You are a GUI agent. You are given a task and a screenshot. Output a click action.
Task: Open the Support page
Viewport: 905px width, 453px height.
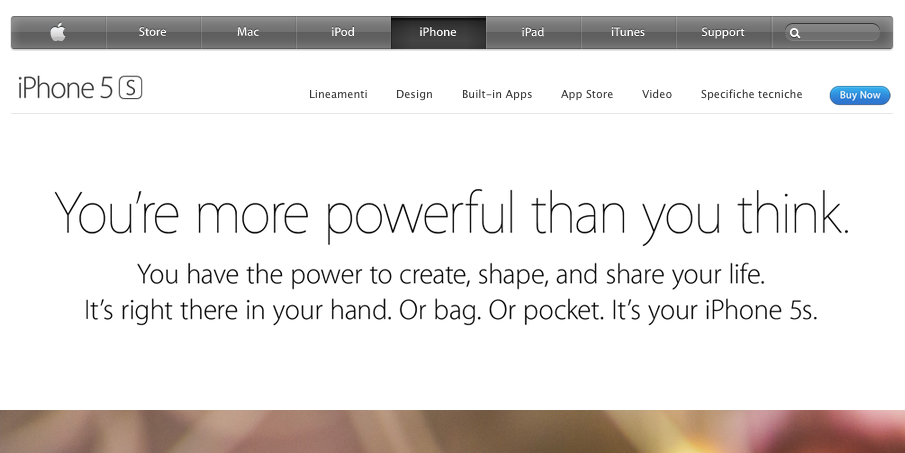pos(723,32)
